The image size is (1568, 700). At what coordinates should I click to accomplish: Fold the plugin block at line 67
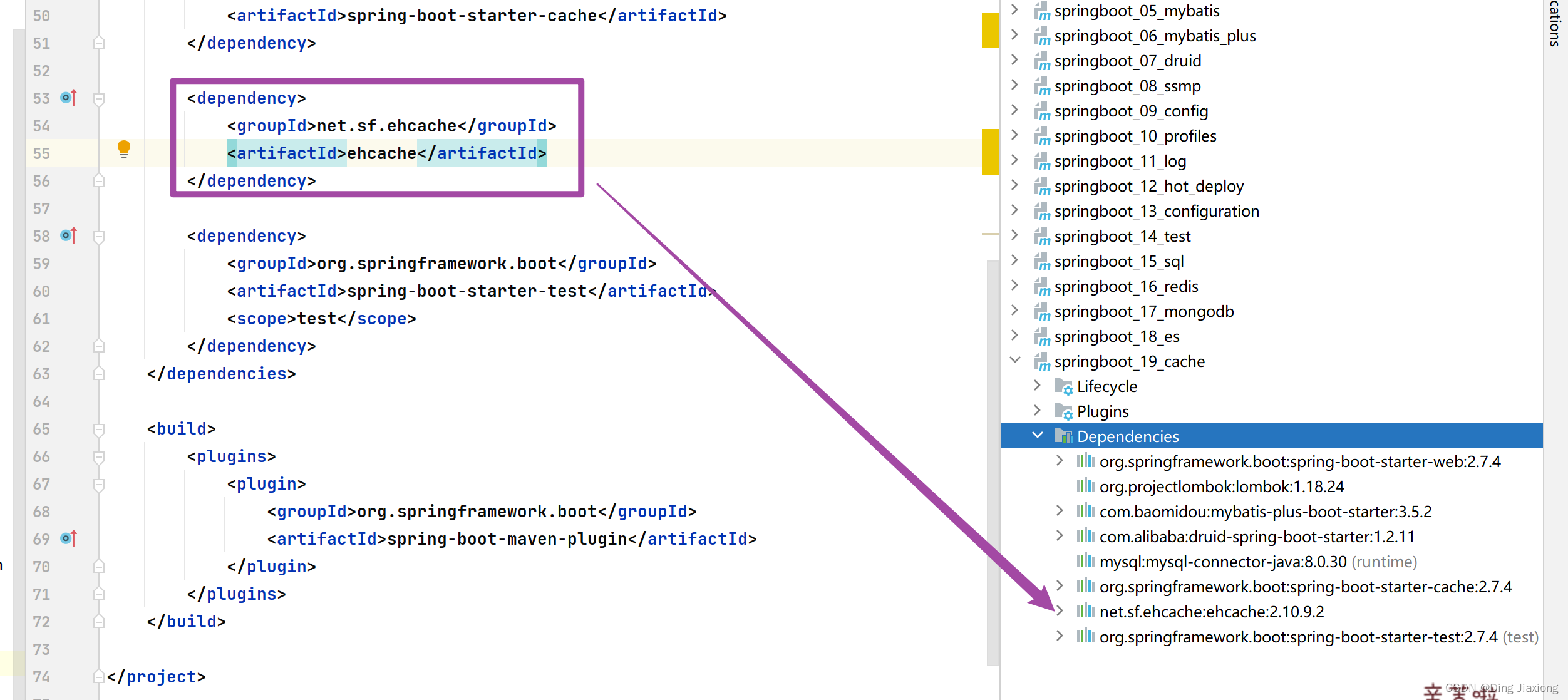[99, 485]
